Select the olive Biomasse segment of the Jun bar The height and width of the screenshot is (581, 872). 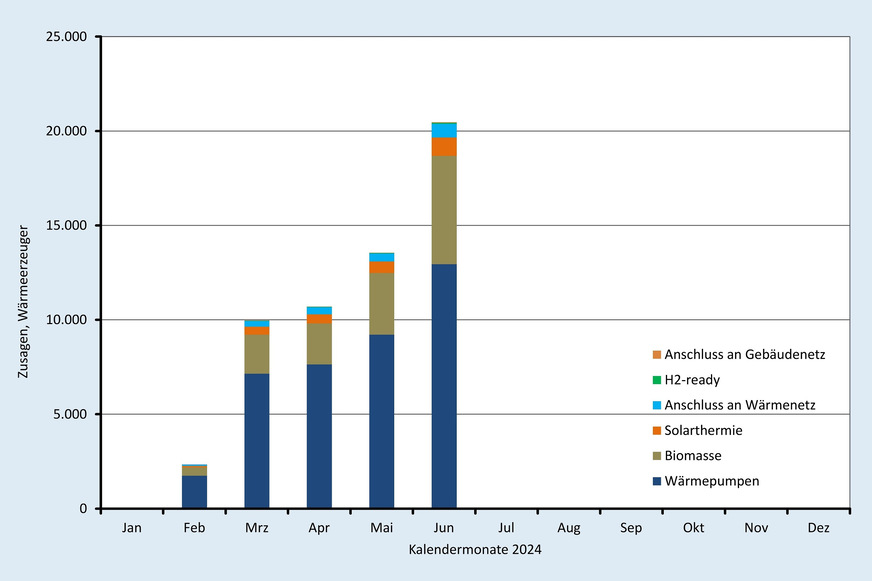444,210
